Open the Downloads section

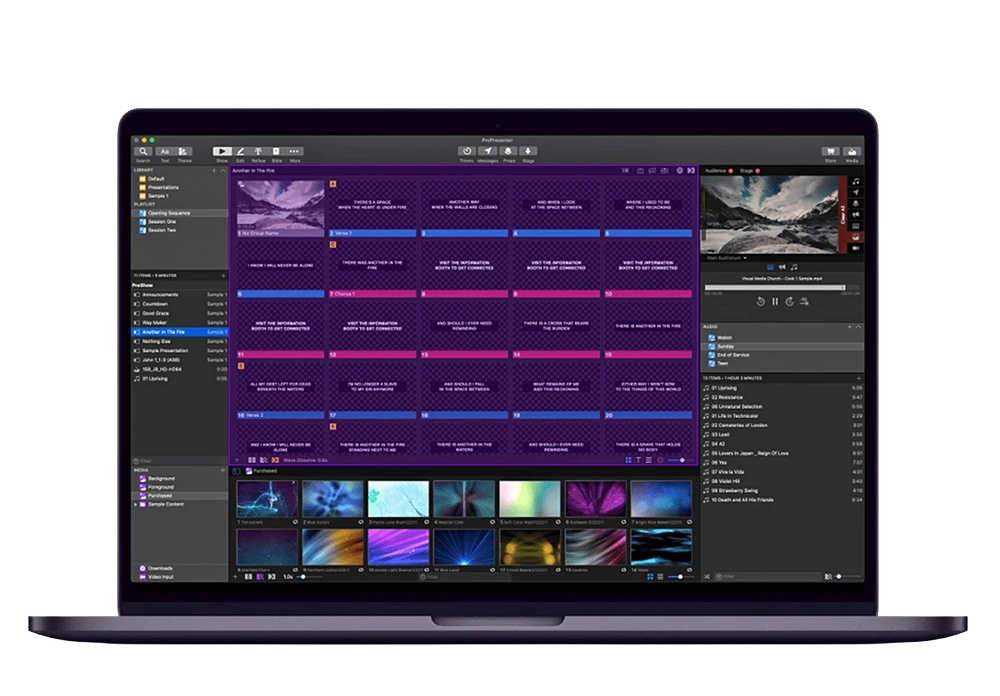[x=179, y=568]
